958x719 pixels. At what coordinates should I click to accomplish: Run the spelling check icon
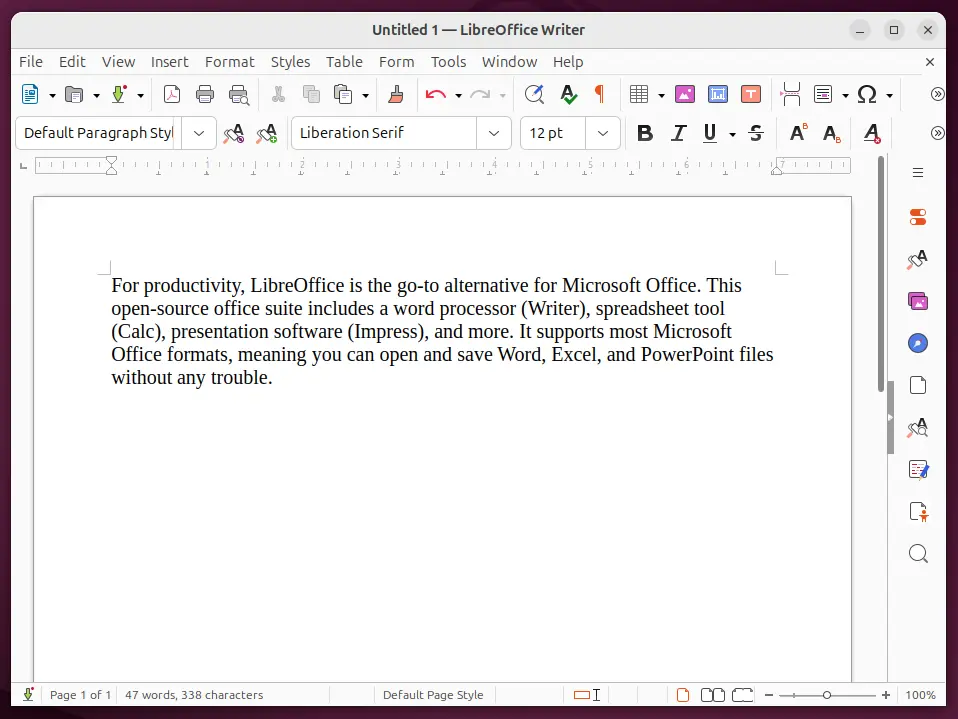point(568,95)
